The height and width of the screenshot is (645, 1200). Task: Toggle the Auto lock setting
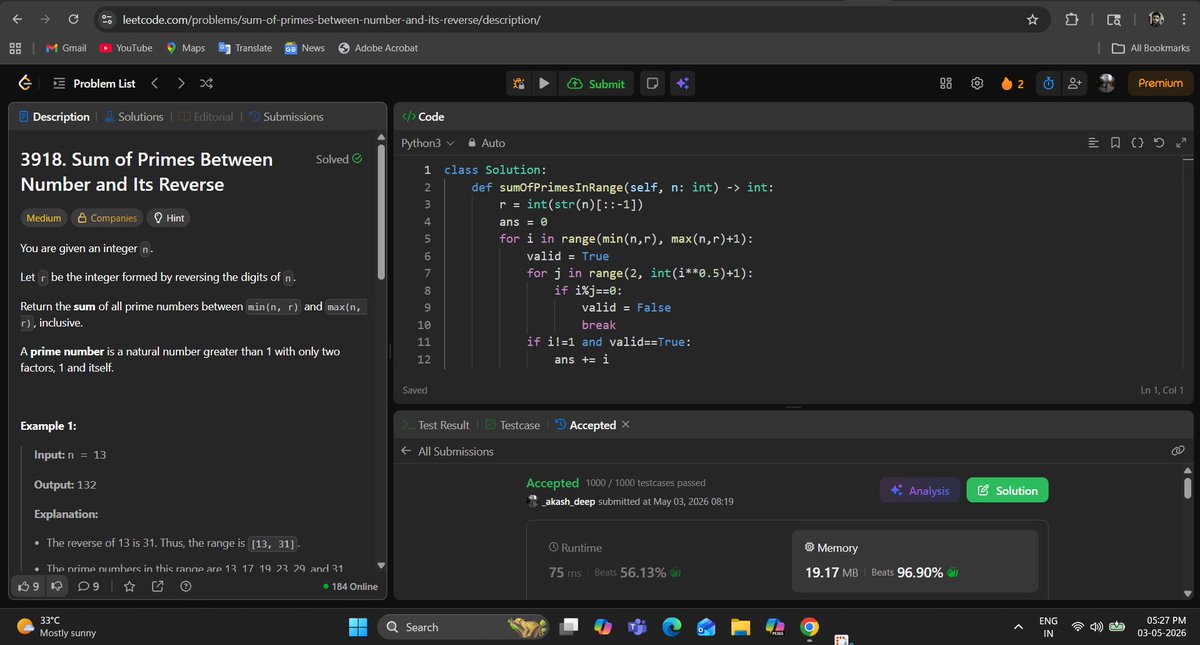click(x=487, y=143)
